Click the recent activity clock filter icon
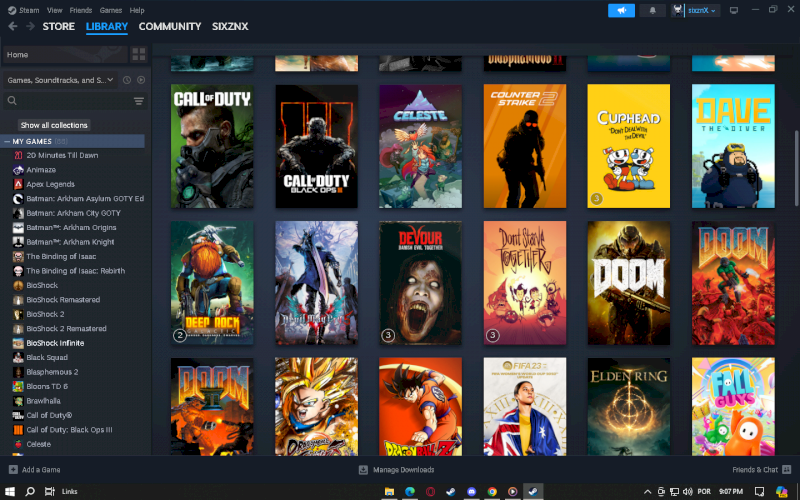The width and height of the screenshot is (800, 500). [127, 80]
